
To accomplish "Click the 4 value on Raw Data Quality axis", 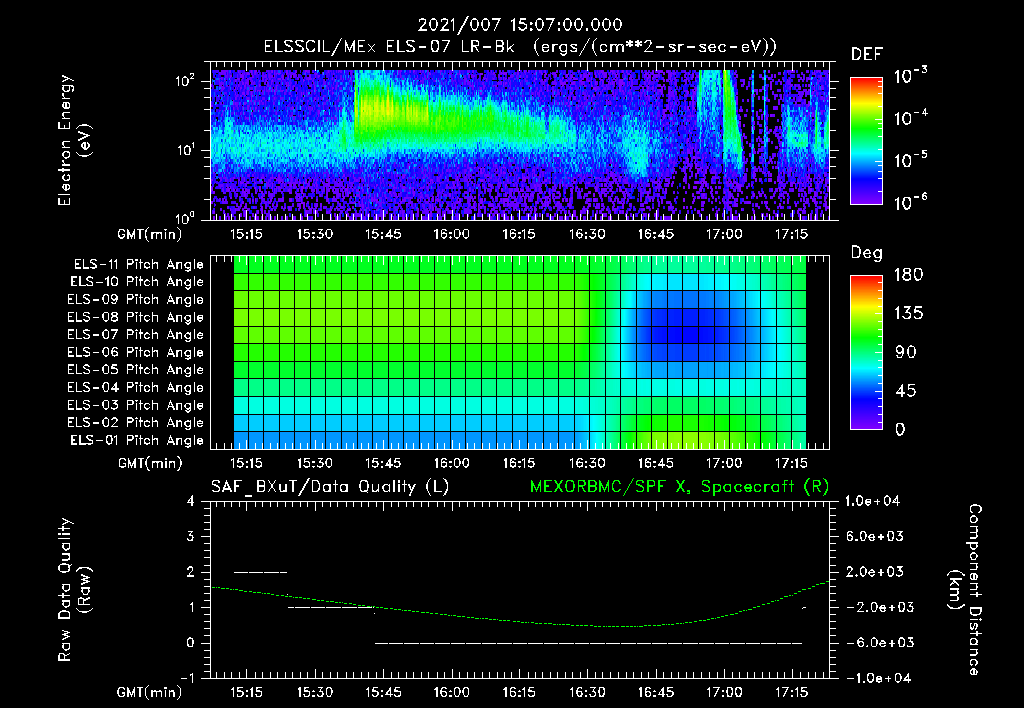I will [x=191, y=502].
